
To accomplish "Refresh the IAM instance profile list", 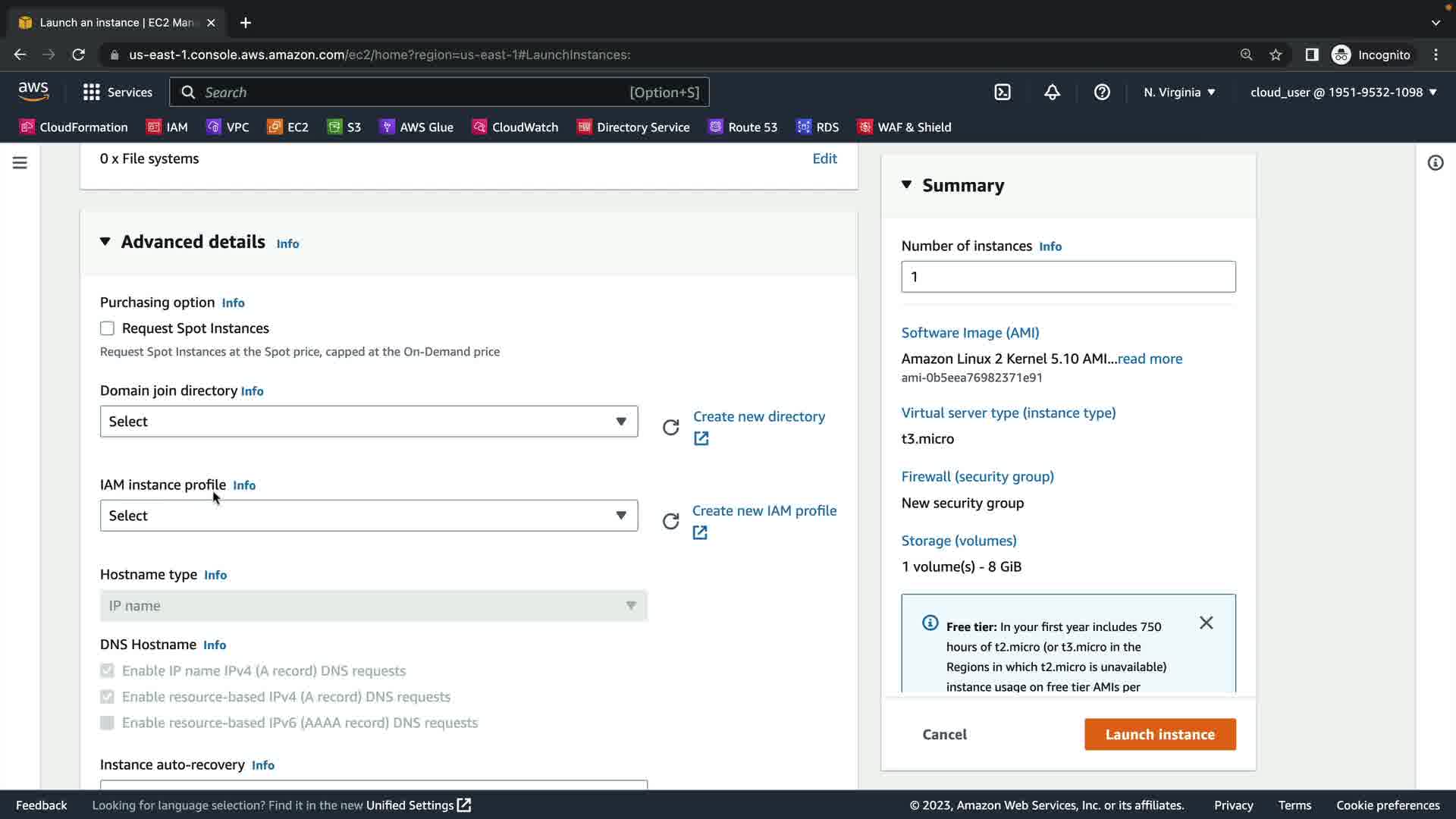I will click(x=670, y=522).
